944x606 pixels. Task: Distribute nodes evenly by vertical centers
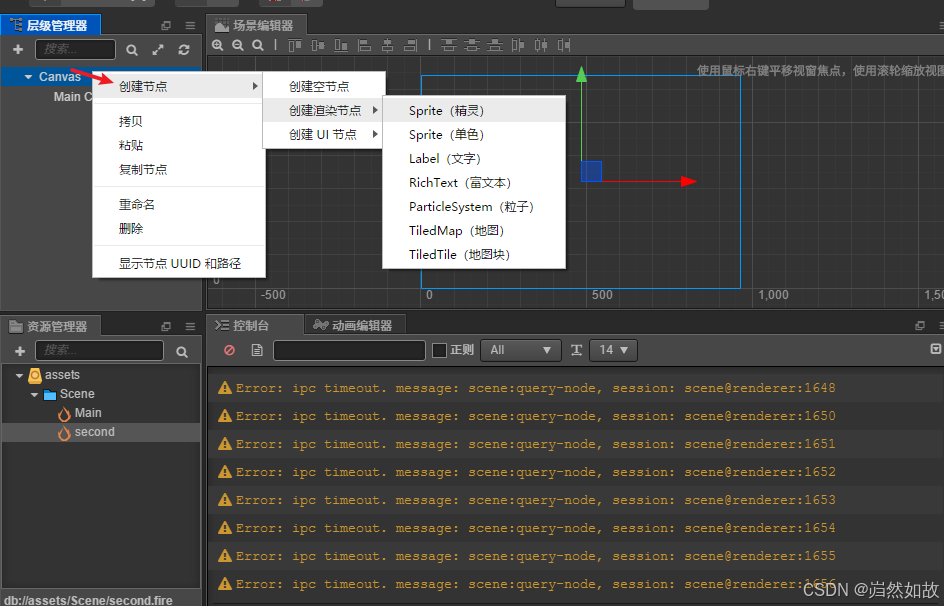[472, 45]
